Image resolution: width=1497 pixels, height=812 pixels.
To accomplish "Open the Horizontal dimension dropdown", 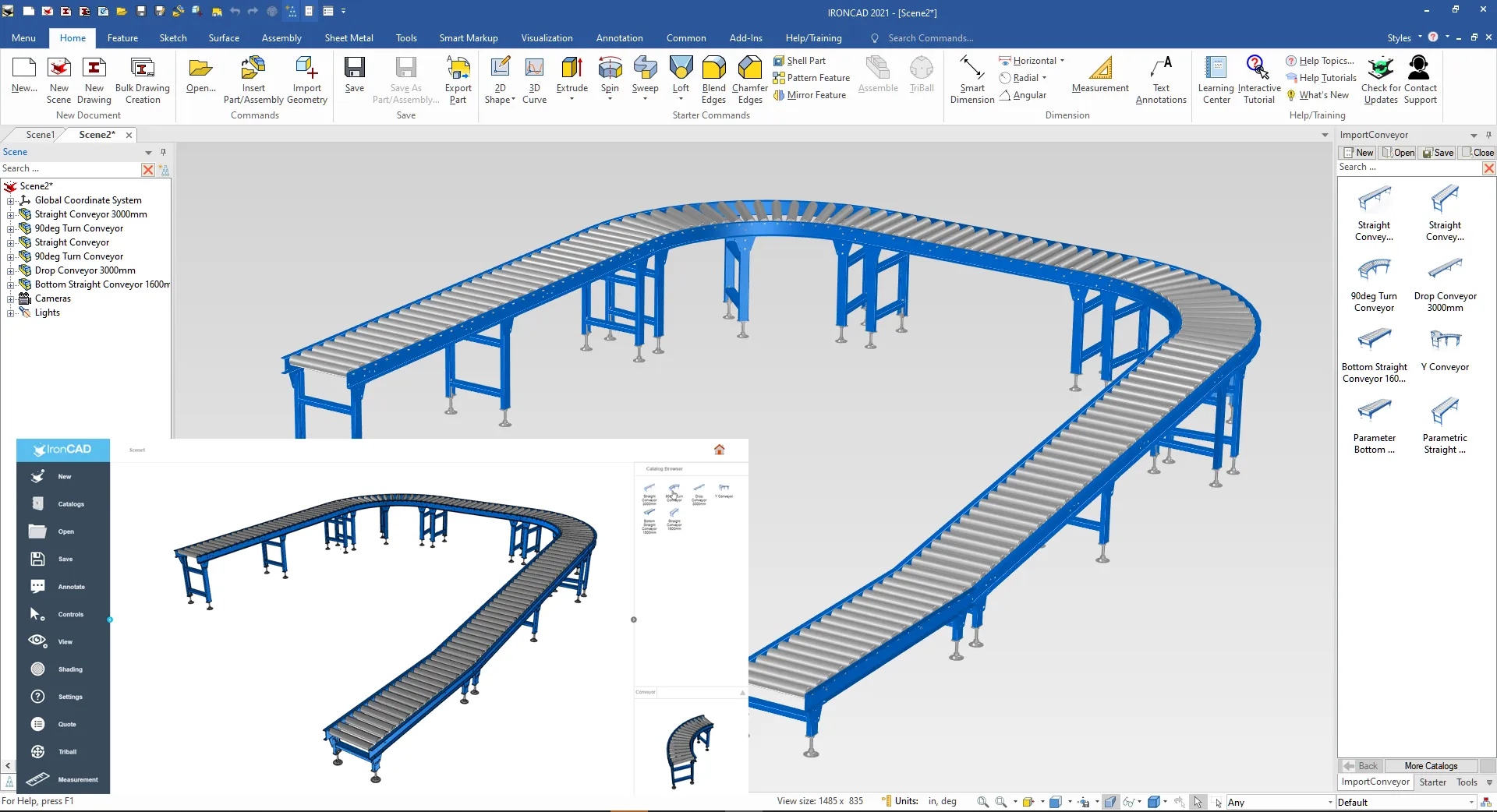I will click(1062, 61).
